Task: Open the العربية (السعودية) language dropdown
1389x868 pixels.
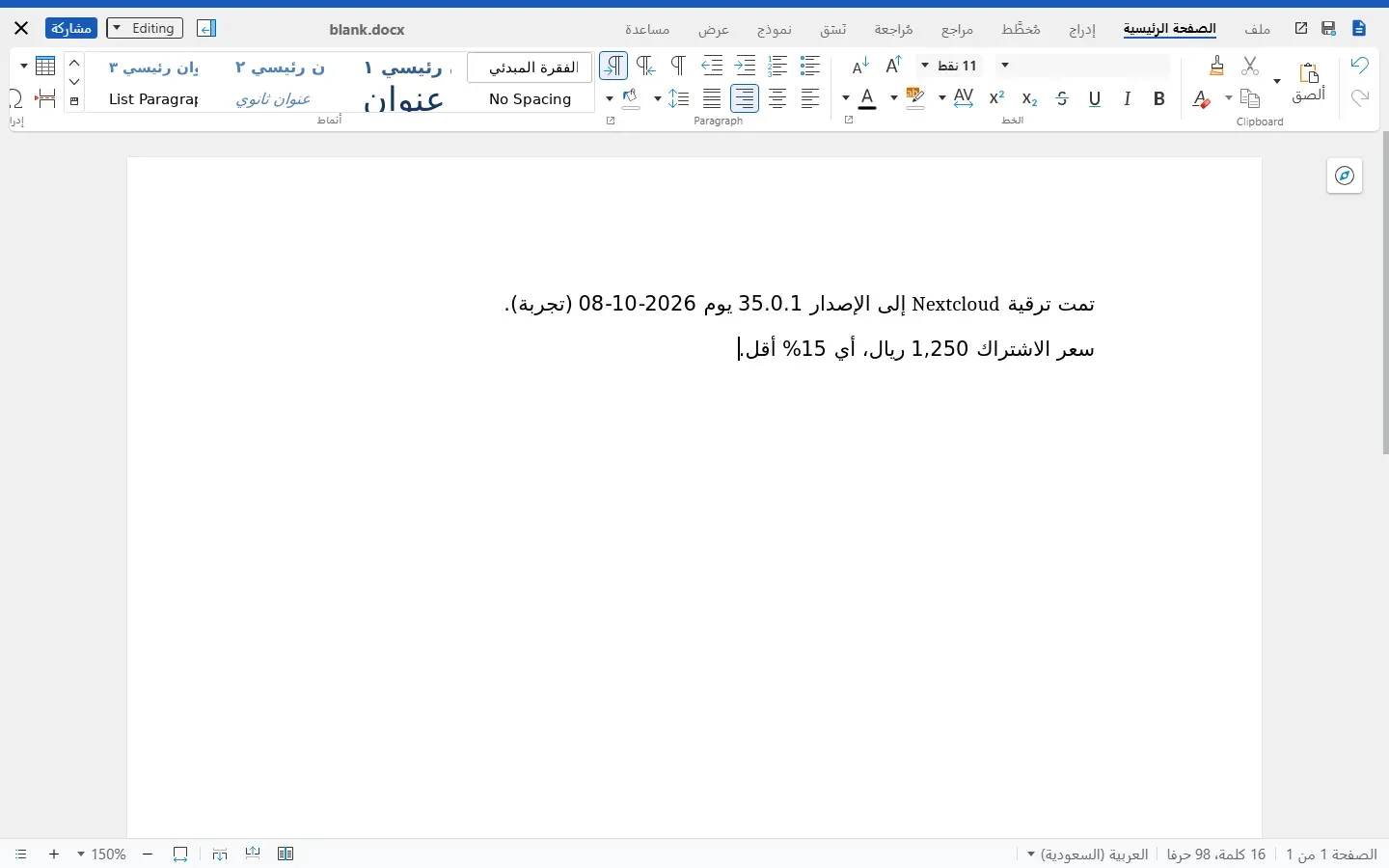Action: [1088, 854]
